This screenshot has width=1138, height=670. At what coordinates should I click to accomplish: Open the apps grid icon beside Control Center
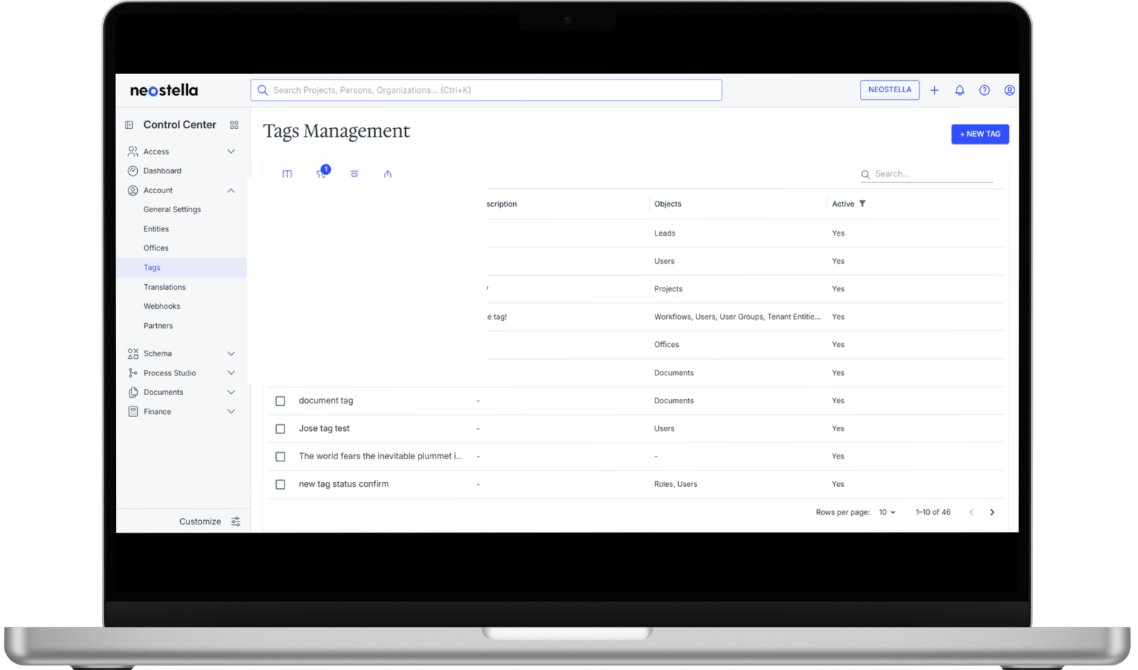234,125
